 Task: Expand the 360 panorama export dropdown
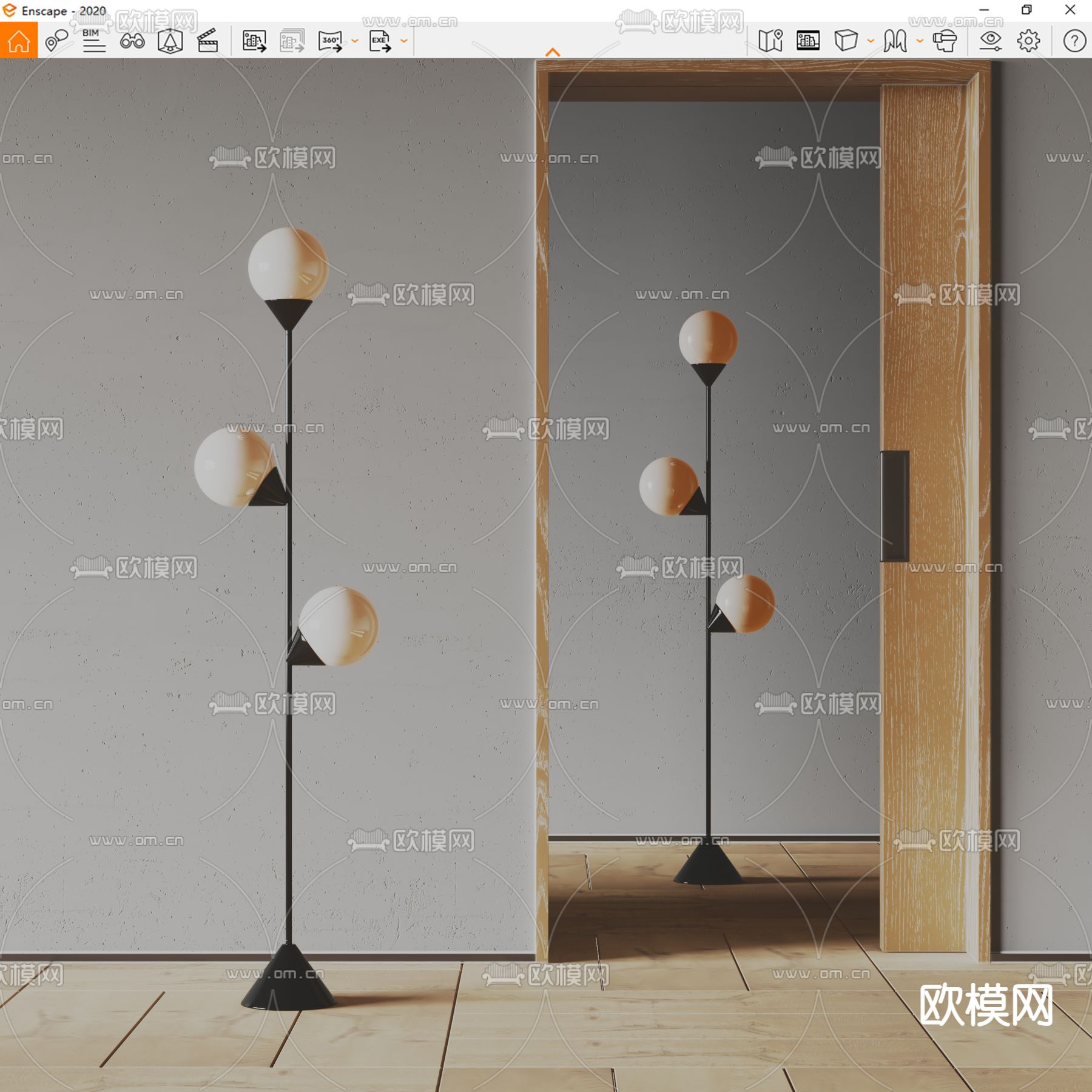point(355,41)
